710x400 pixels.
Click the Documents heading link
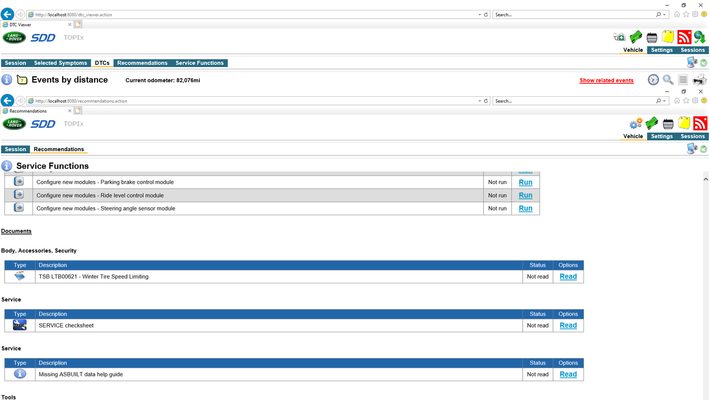pos(16,231)
